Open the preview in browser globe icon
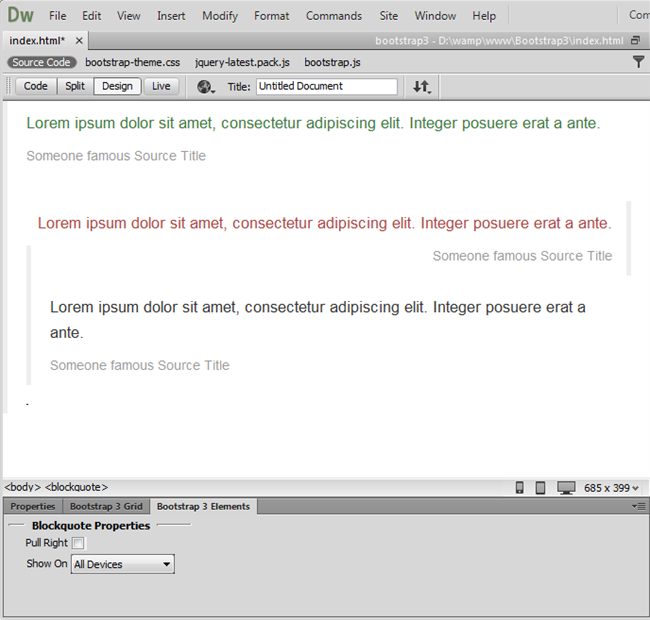This screenshot has width=650, height=620. (x=205, y=87)
